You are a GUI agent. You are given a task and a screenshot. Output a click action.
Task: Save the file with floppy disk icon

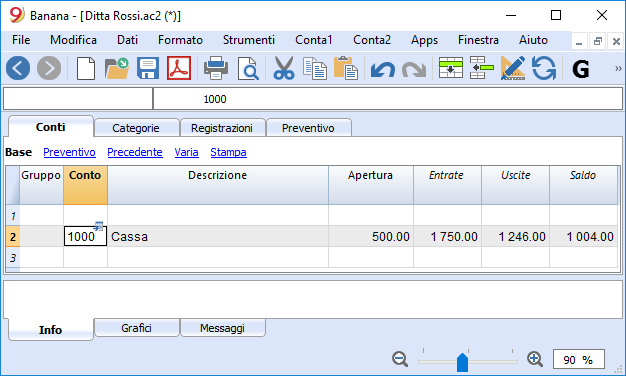tap(148, 68)
